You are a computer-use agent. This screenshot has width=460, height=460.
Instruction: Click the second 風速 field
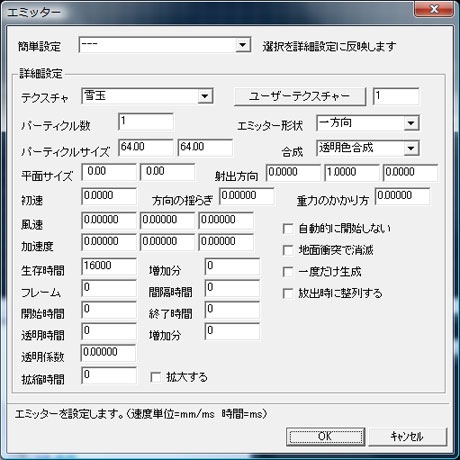pos(168,220)
